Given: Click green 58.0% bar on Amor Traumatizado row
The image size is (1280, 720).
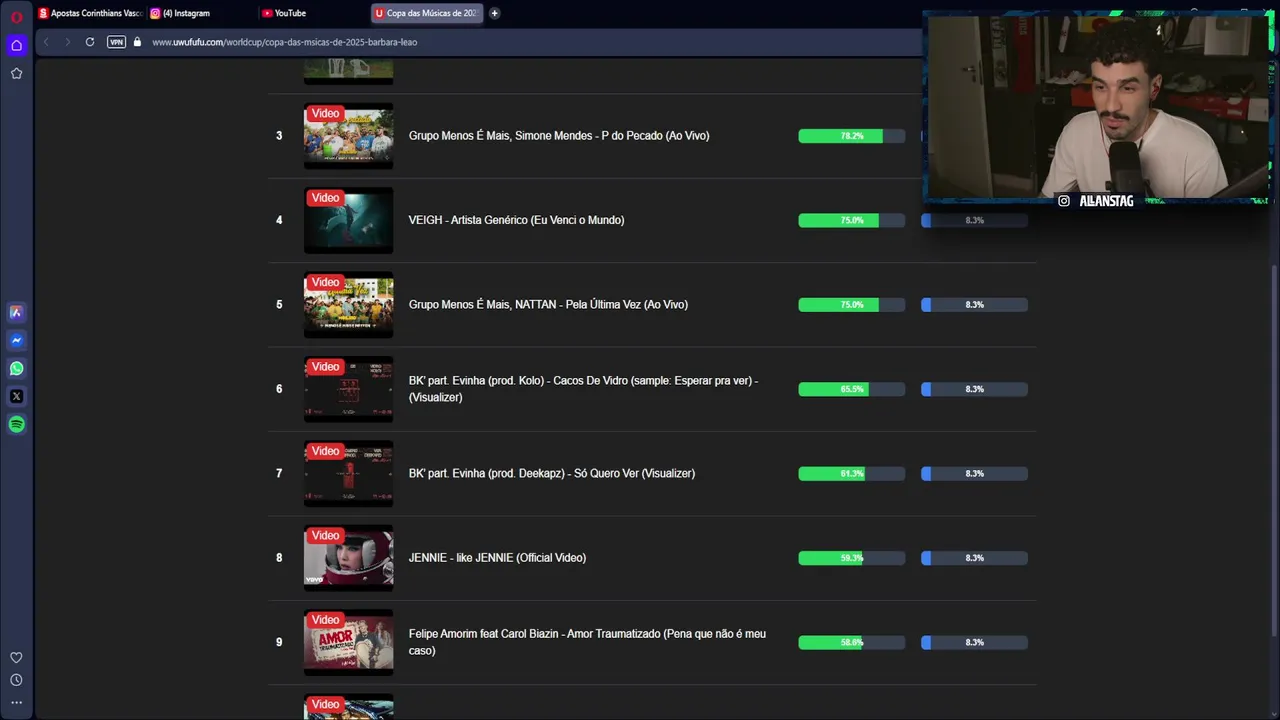Looking at the screenshot, I should (851, 642).
